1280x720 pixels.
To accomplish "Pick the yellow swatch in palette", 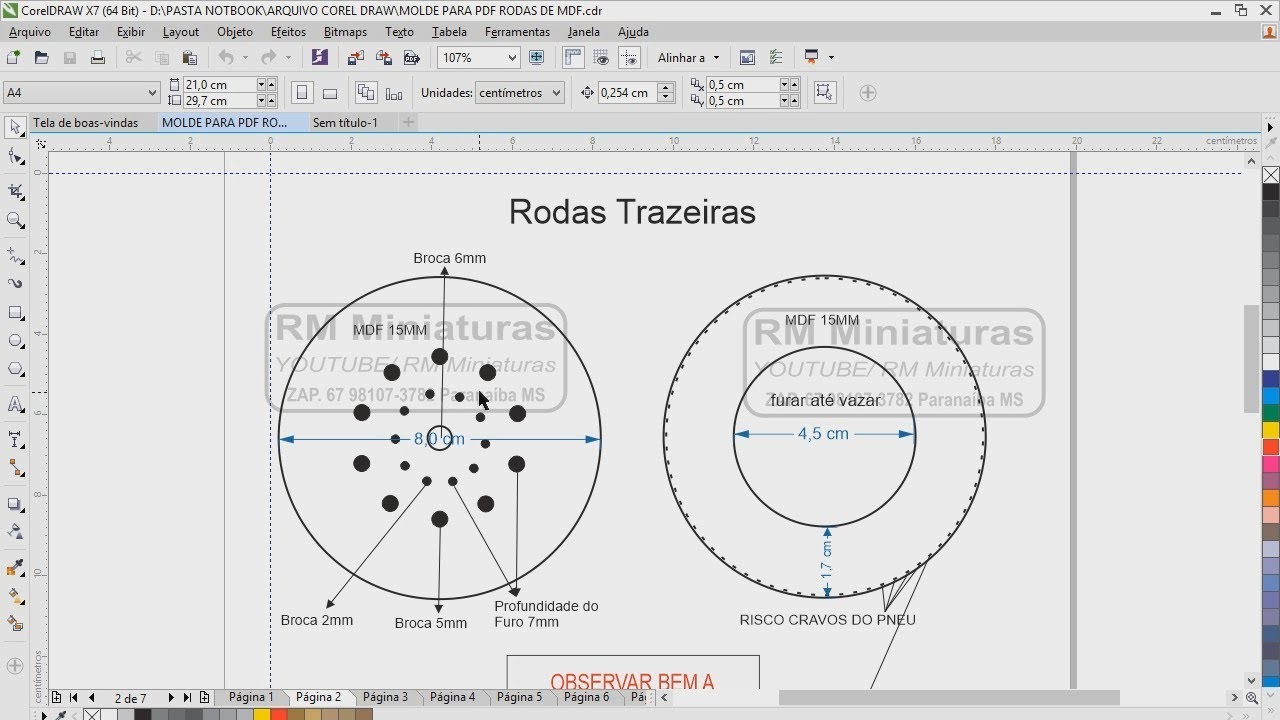I will click(1270, 430).
